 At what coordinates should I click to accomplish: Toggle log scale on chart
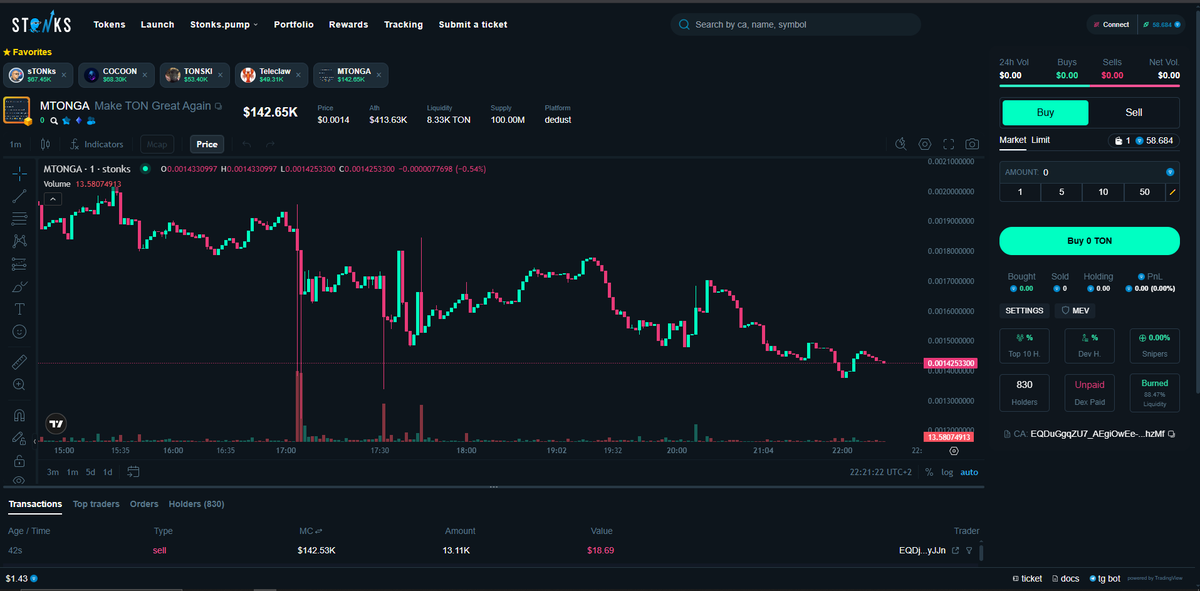(x=947, y=472)
